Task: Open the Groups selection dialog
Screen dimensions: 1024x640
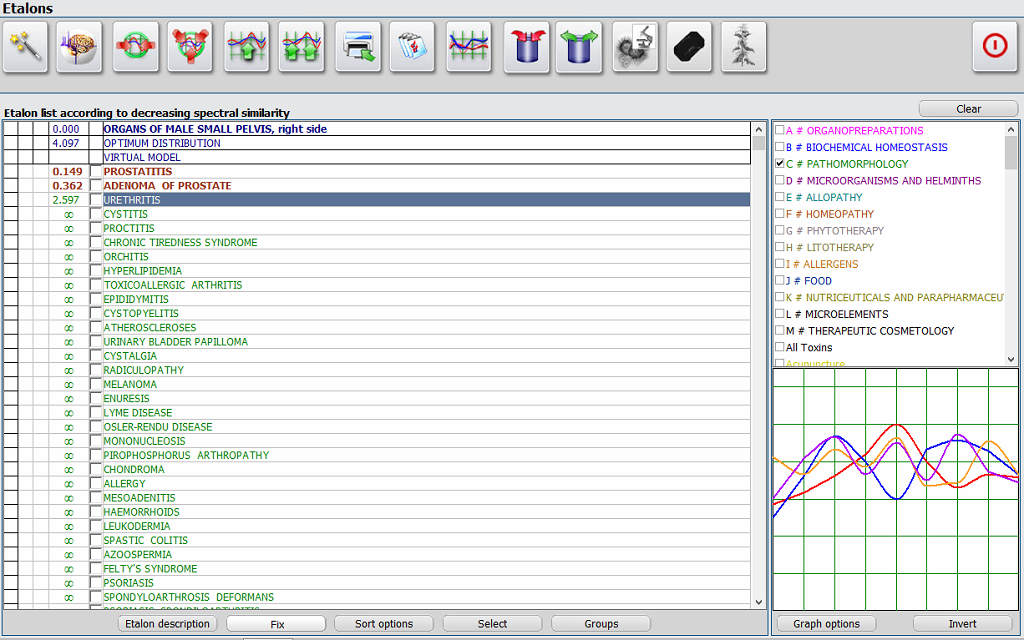Action: pos(600,623)
